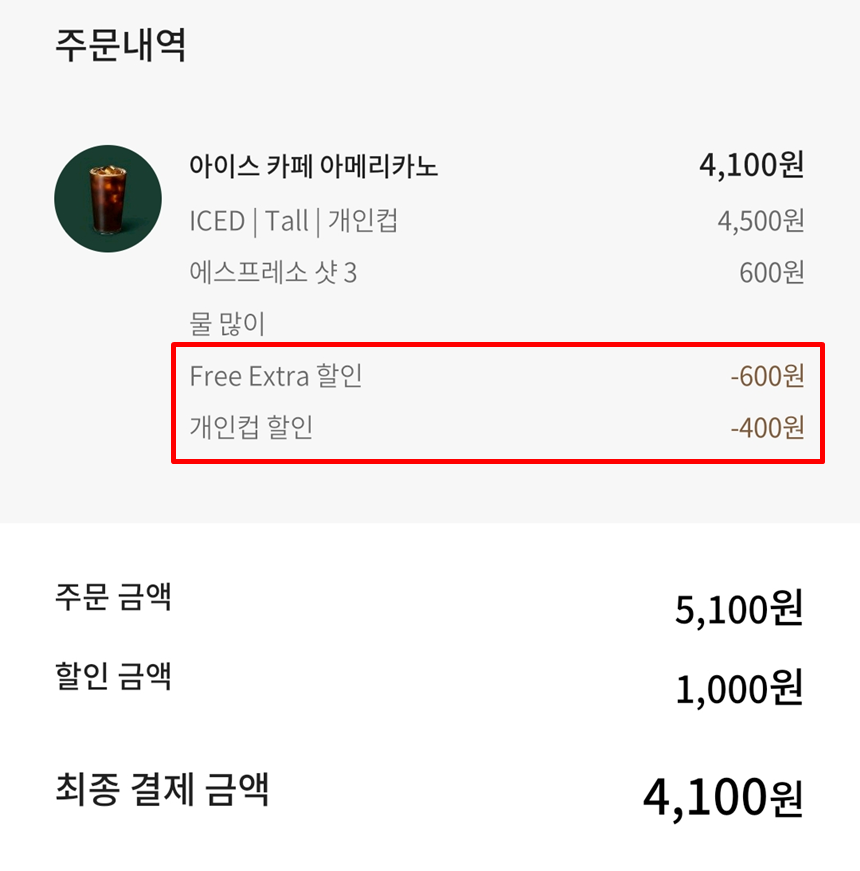
Task: Click the iced Americano drink thumbnail
Action: pos(107,198)
